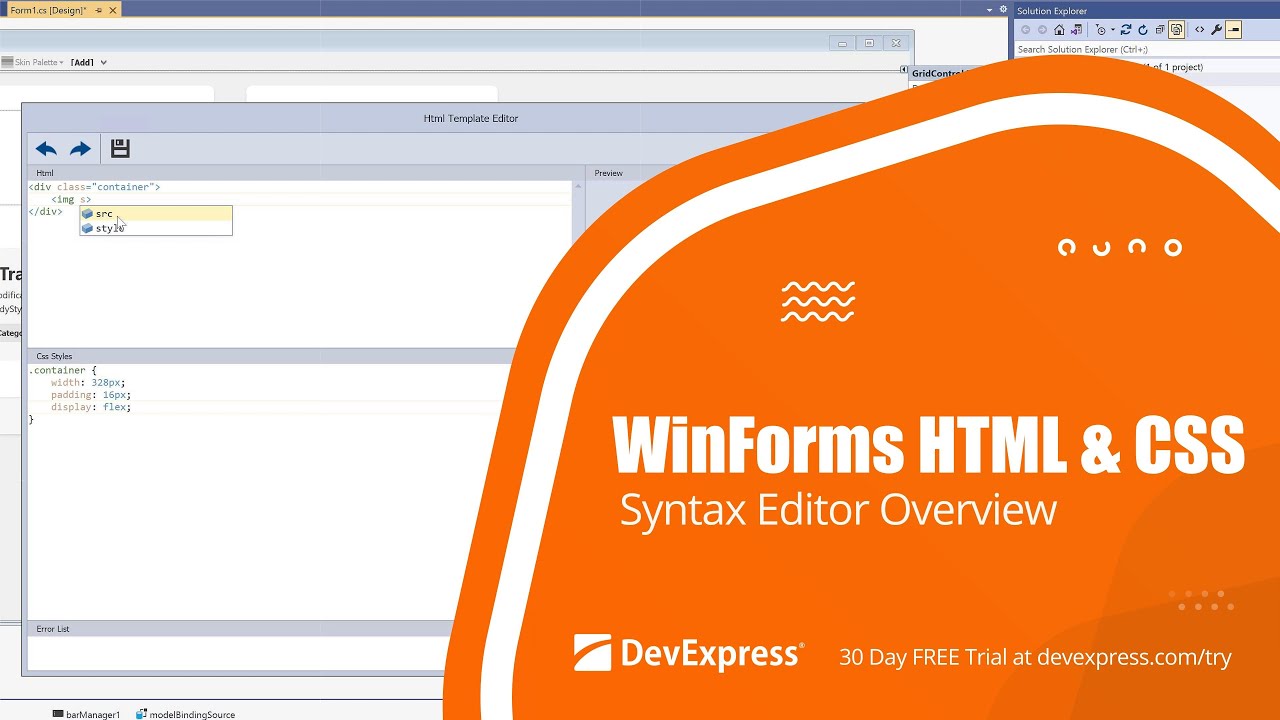Click the closing '</div>' tag line
Image resolution: width=1280 pixels, height=720 pixels.
click(x=45, y=212)
